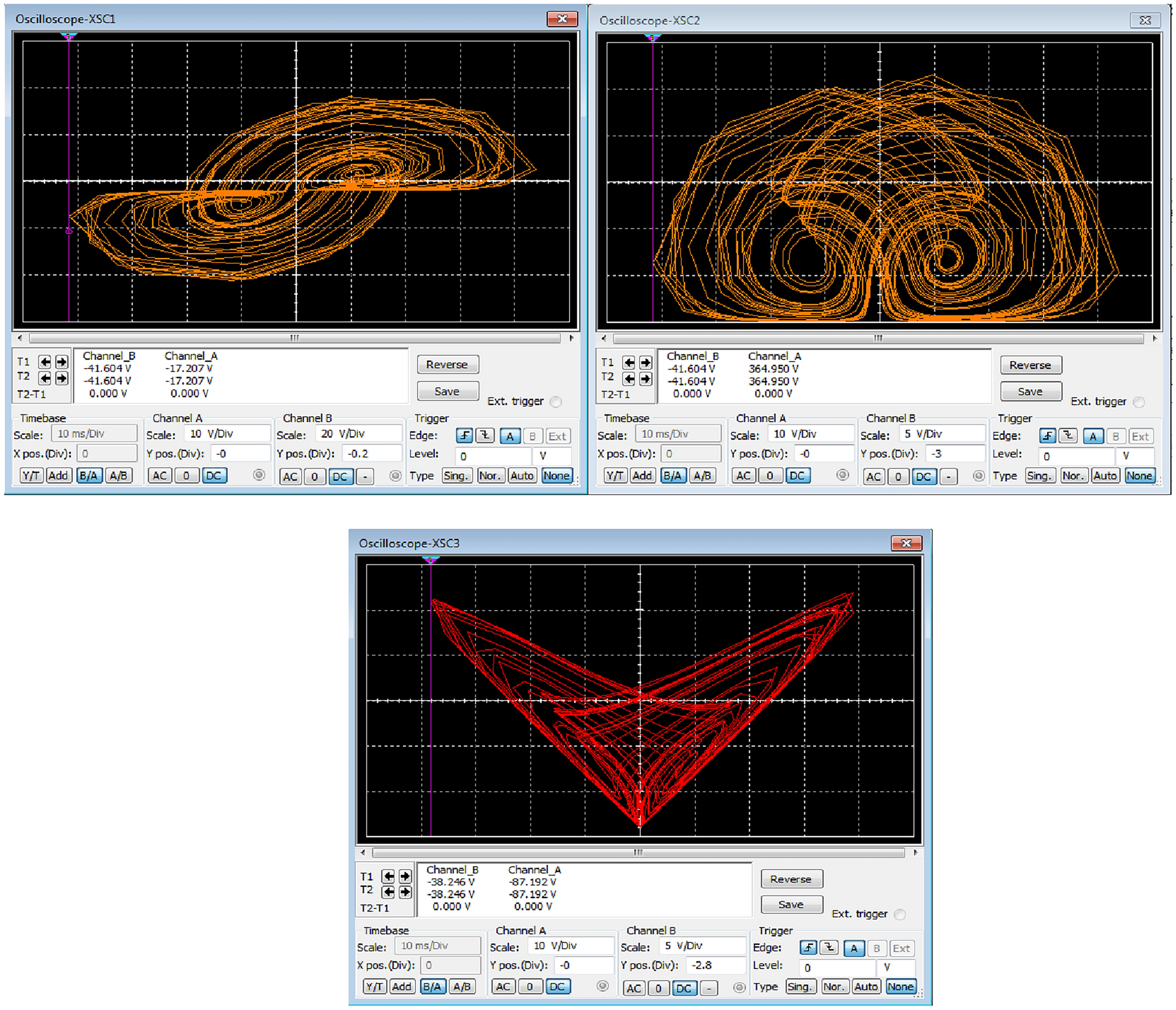
Task: Click XSC1 horizontal scrollbar left arrow
Action: (20, 338)
